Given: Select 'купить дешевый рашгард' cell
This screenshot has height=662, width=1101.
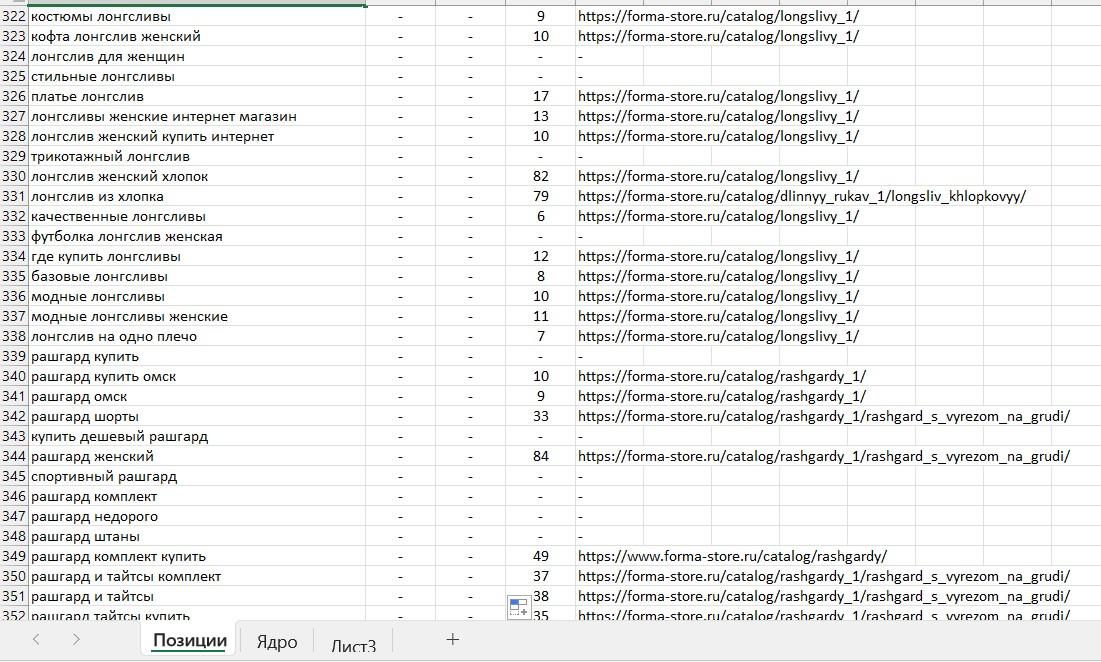Looking at the screenshot, I should coord(197,437).
